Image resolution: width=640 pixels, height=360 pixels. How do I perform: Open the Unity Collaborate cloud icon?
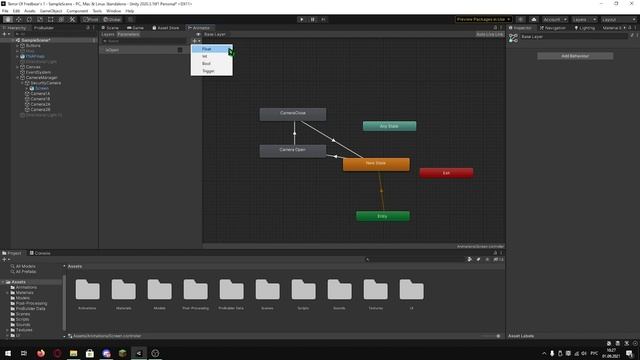click(520, 19)
